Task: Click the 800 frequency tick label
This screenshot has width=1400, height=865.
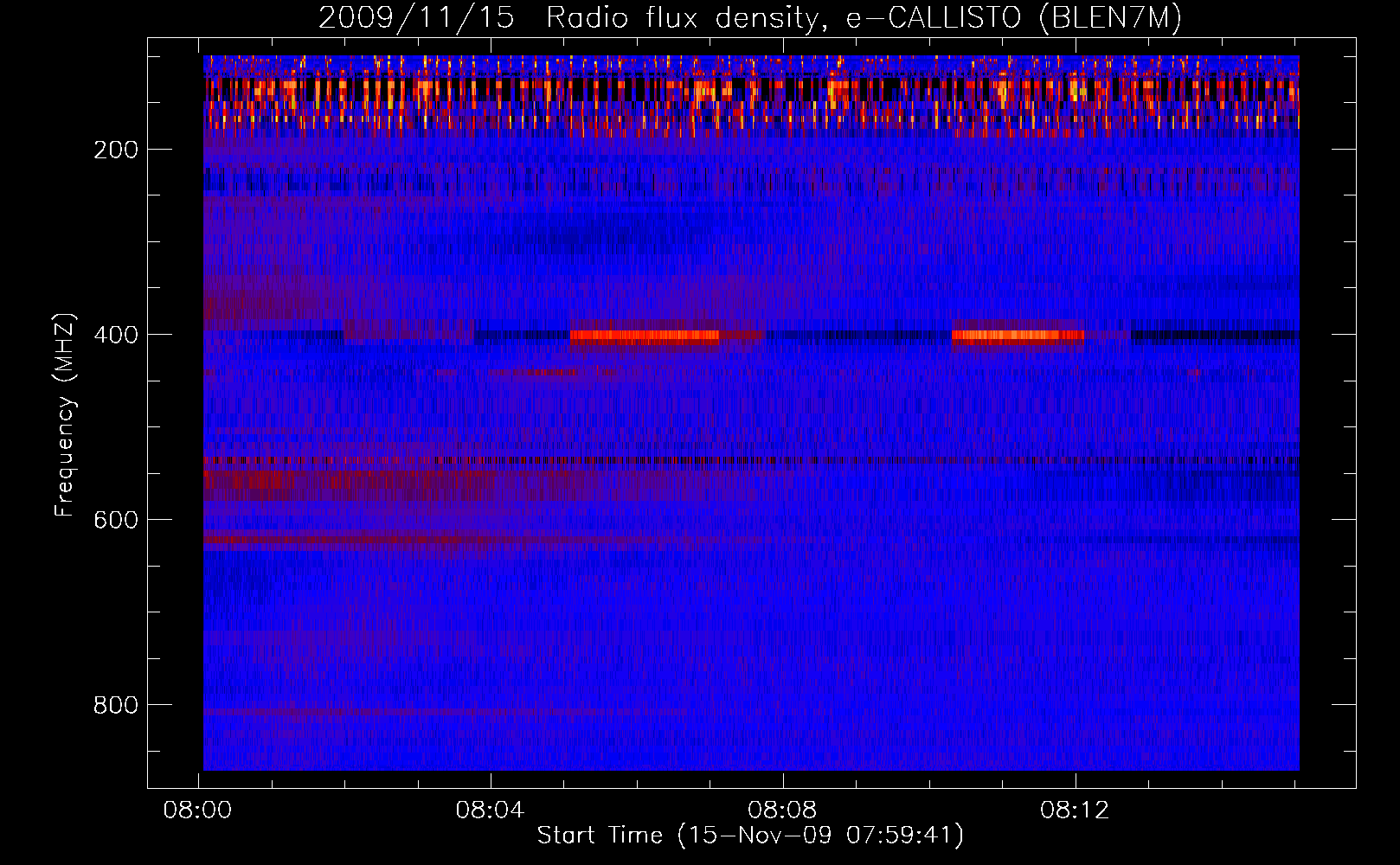Action: (116, 705)
